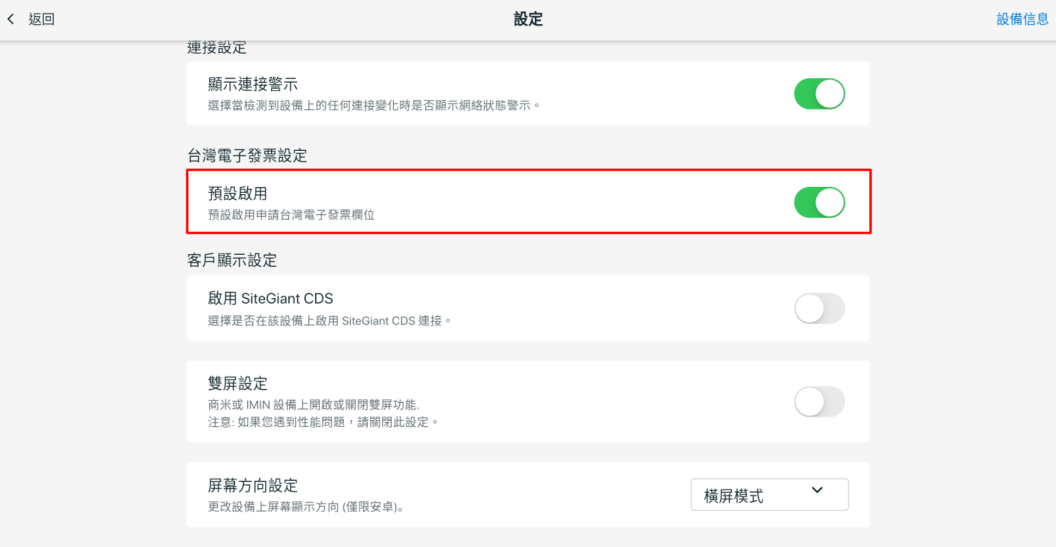Click the 屏幕方向設定 setting title

click(x=253, y=486)
